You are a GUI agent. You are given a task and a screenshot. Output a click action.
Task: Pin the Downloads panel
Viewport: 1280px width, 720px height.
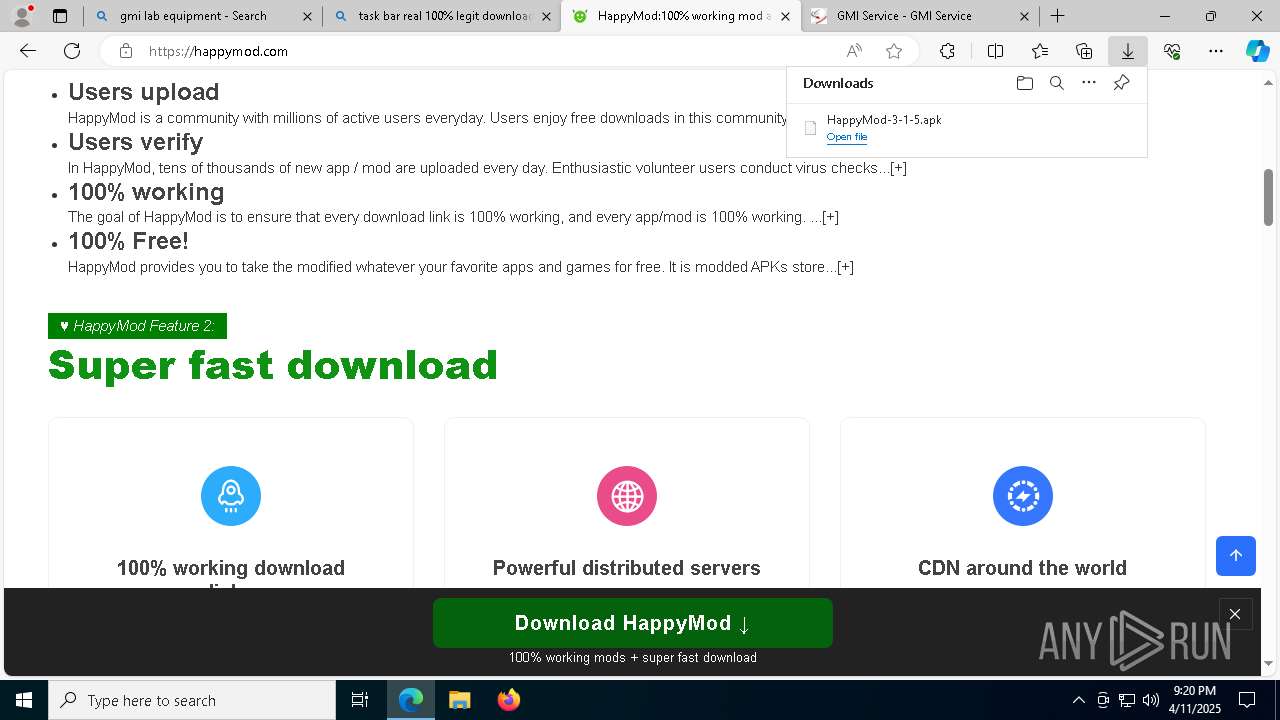coord(1121,83)
